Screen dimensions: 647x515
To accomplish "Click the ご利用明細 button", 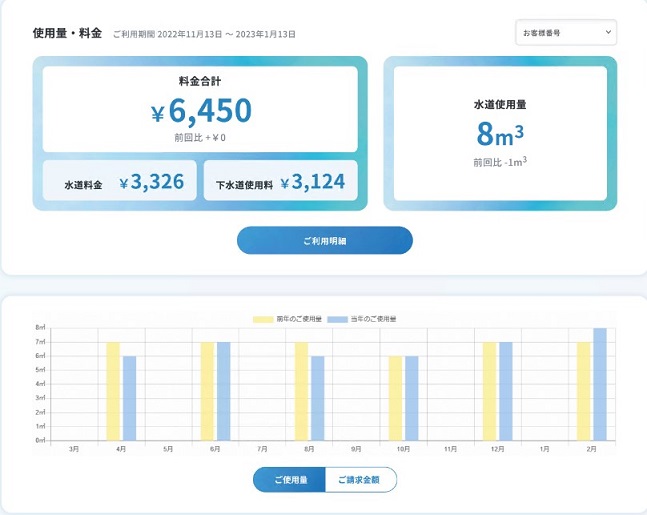I will point(324,241).
